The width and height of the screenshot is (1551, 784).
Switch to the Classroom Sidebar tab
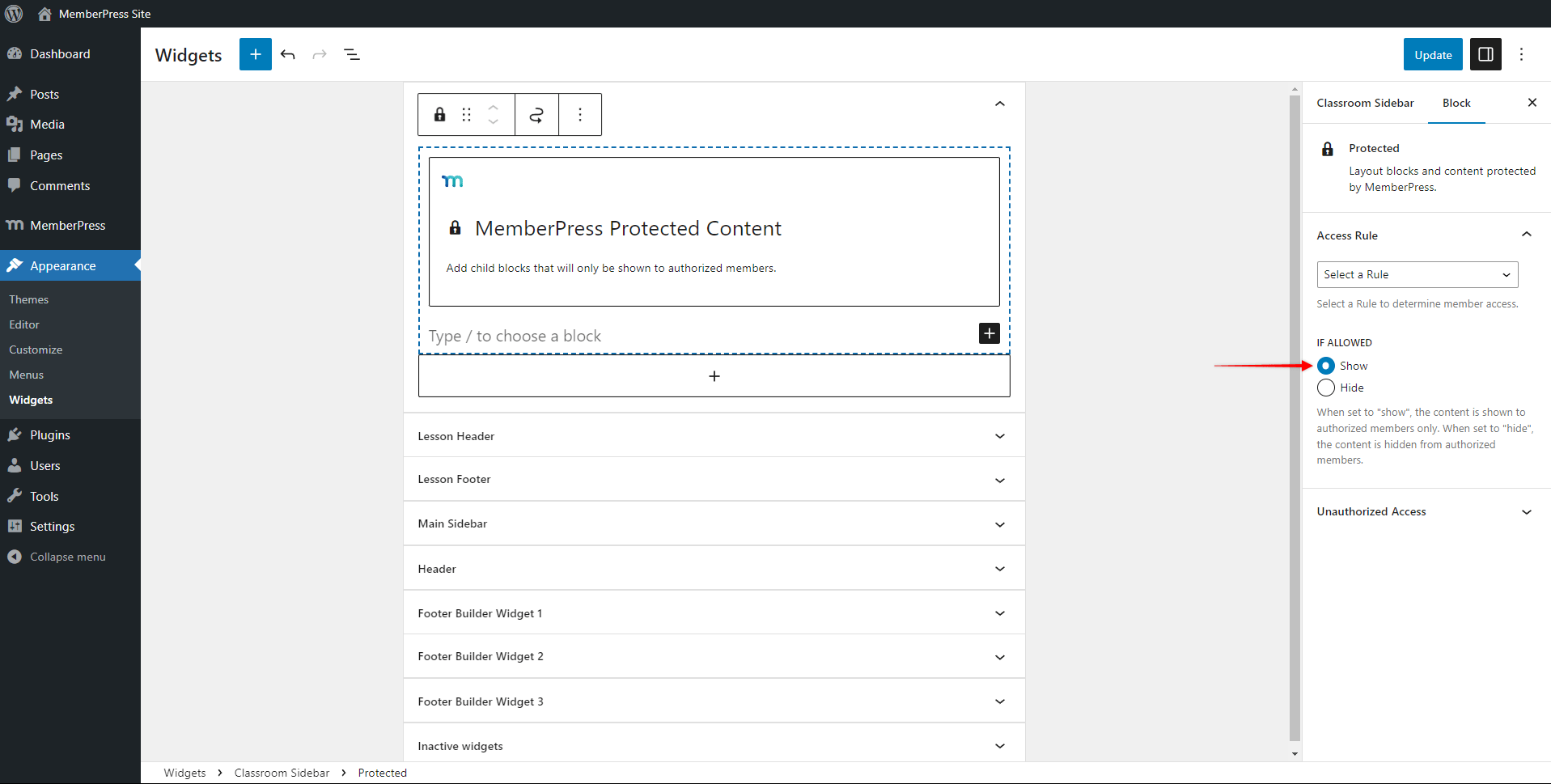coord(1365,103)
